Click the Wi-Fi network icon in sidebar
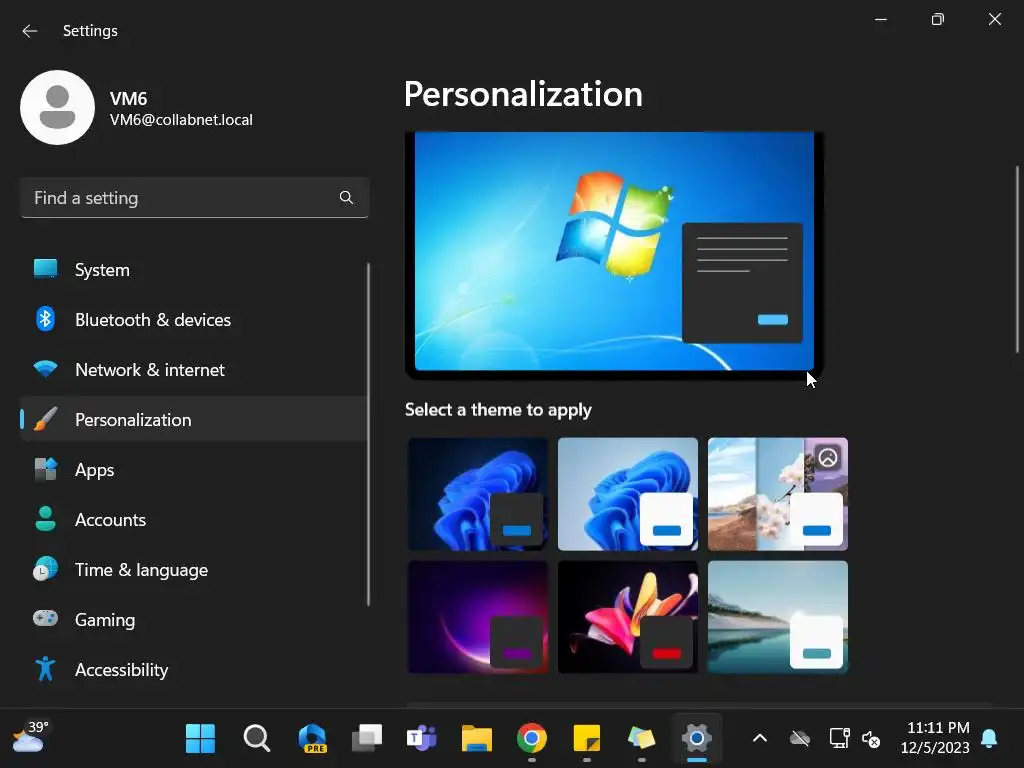 pos(45,369)
